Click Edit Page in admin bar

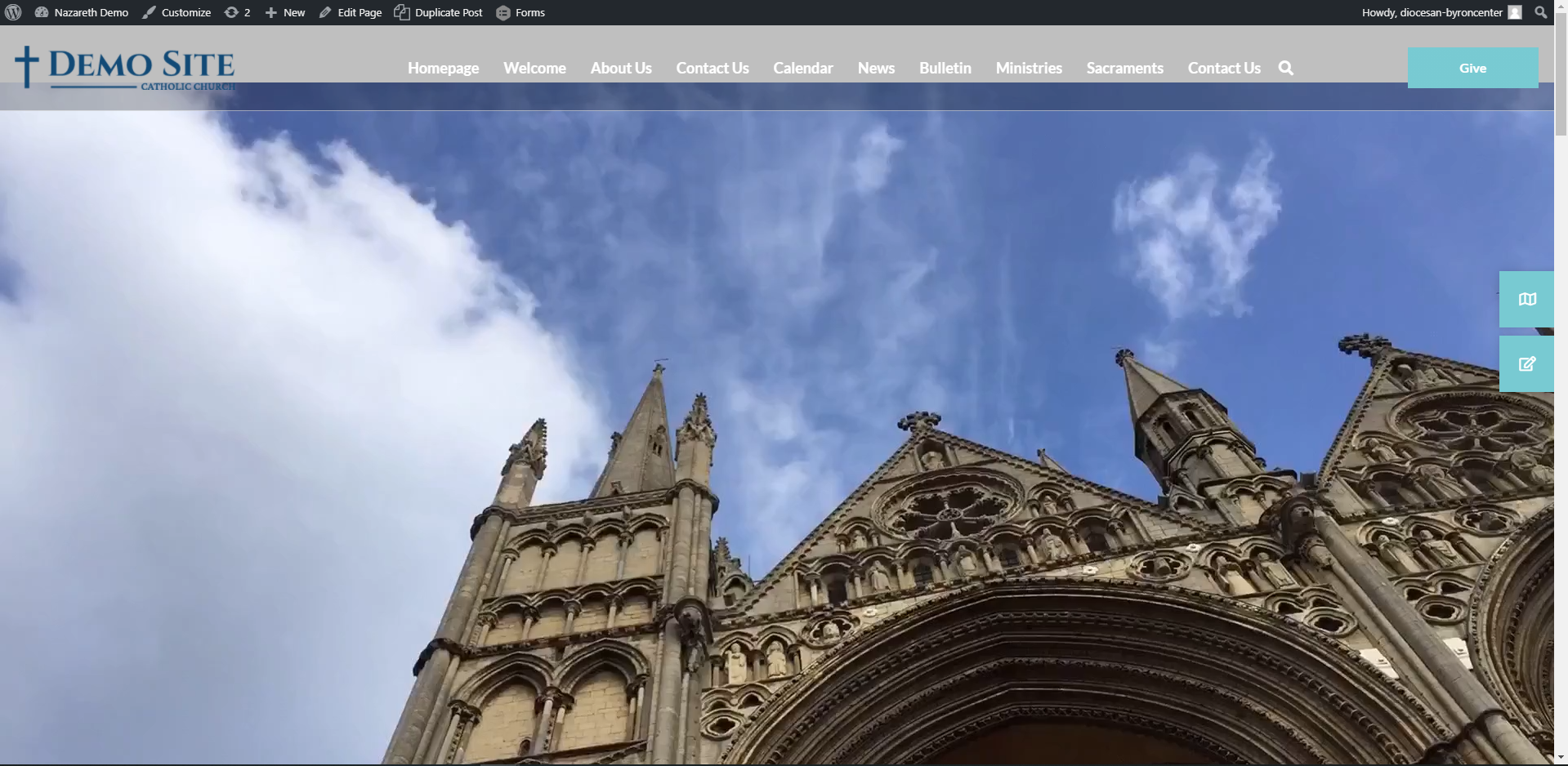point(351,12)
